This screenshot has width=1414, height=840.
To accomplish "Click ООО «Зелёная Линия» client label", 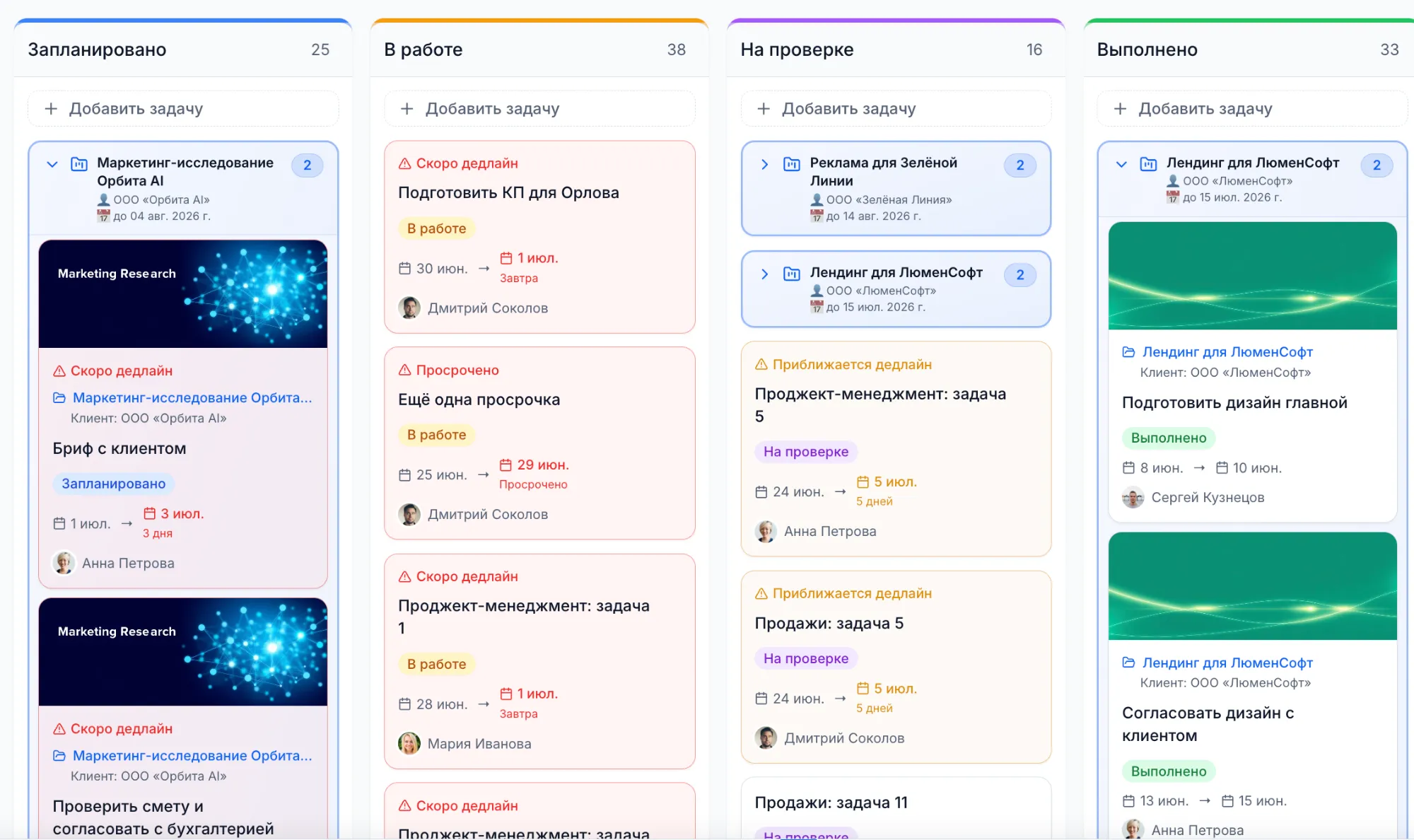I will coord(889,199).
